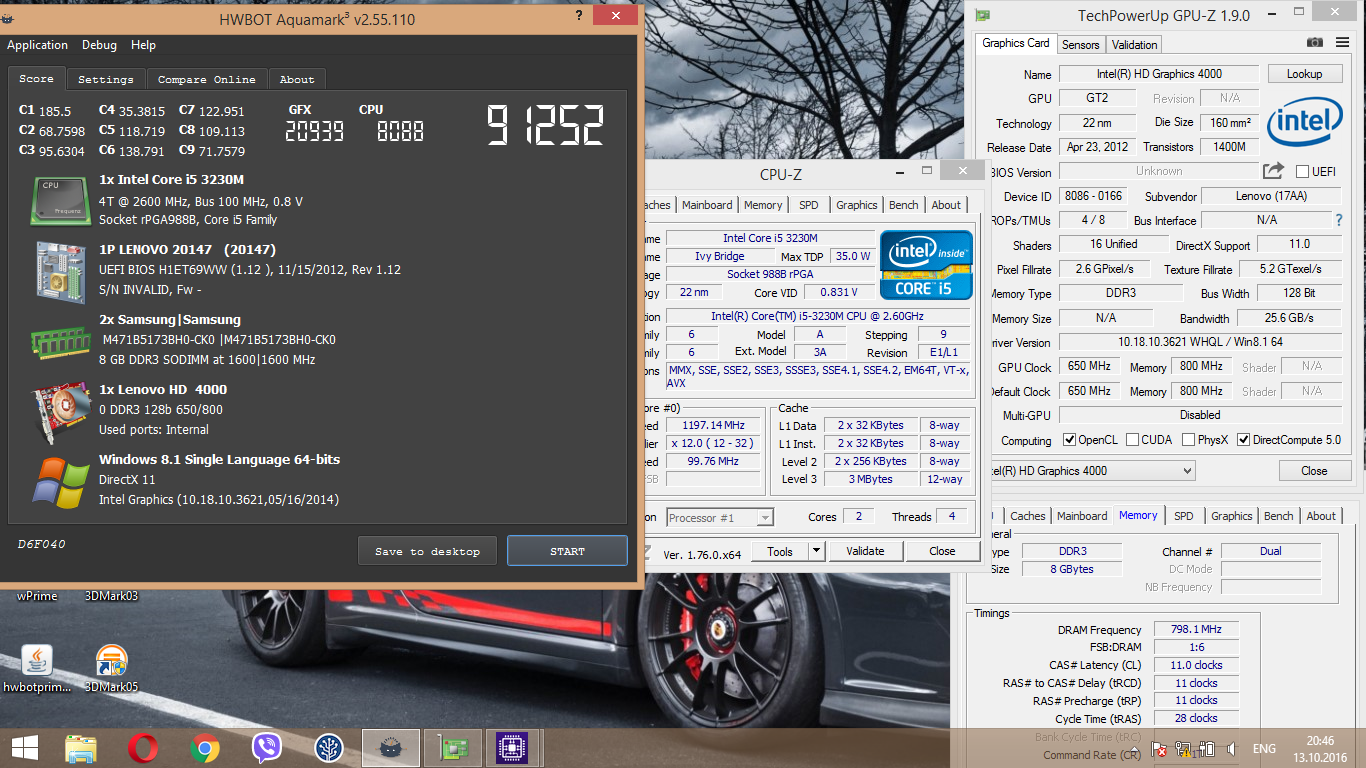Open the Windows Start button
The image size is (1366, 768).
(x=25, y=748)
